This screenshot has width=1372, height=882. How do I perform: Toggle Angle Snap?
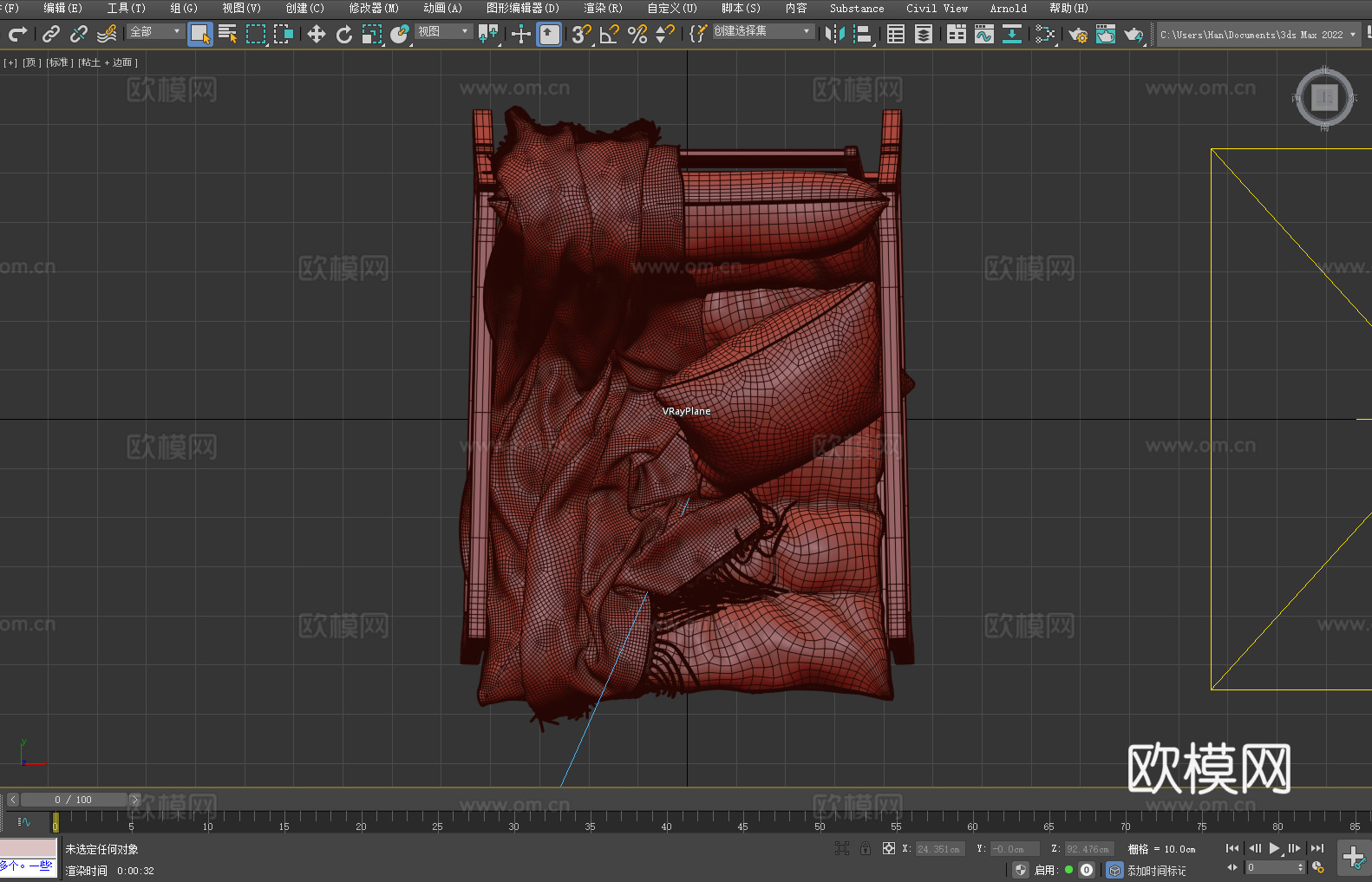(610, 35)
